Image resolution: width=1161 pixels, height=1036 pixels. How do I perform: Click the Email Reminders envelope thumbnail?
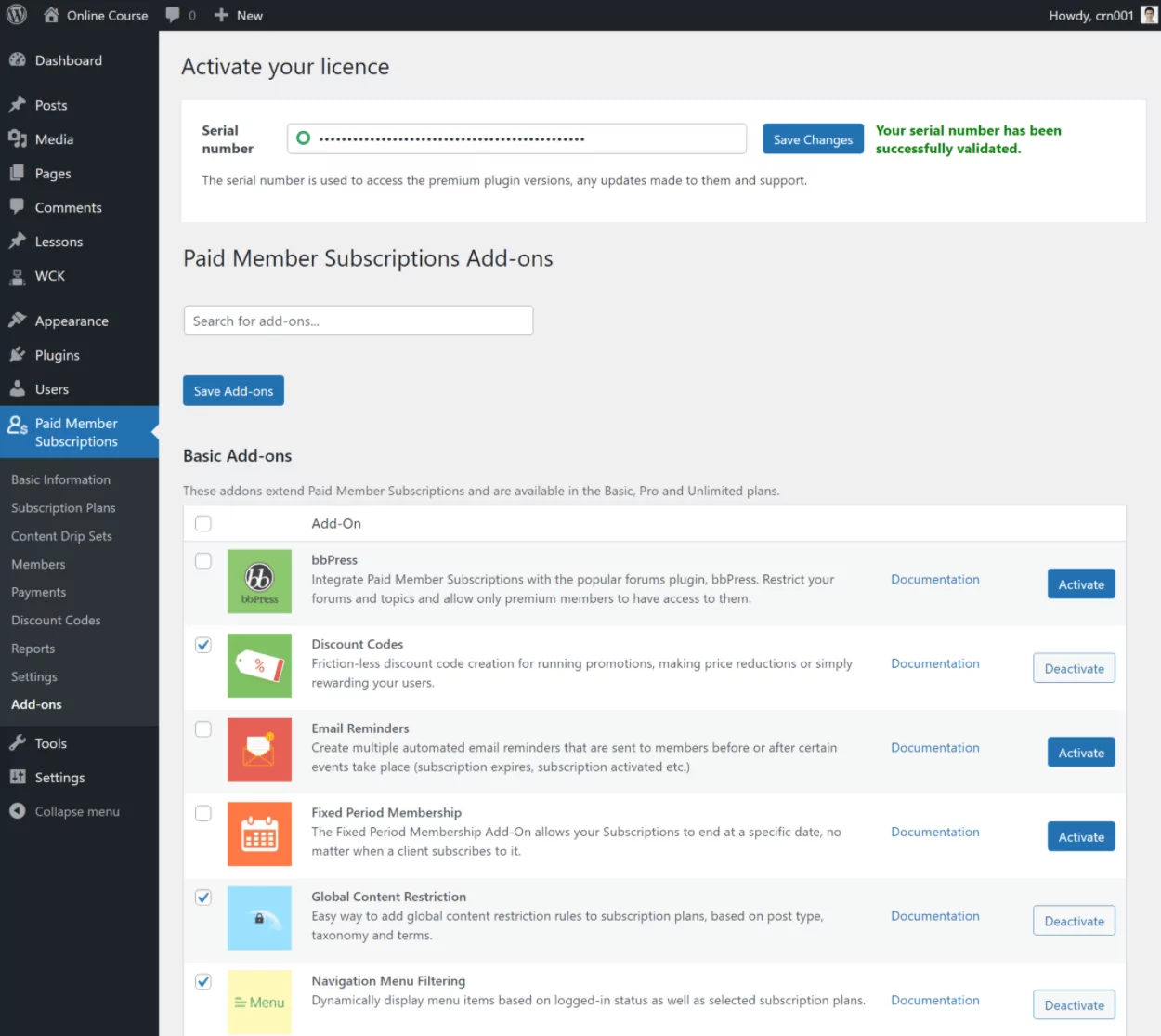coord(259,750)
